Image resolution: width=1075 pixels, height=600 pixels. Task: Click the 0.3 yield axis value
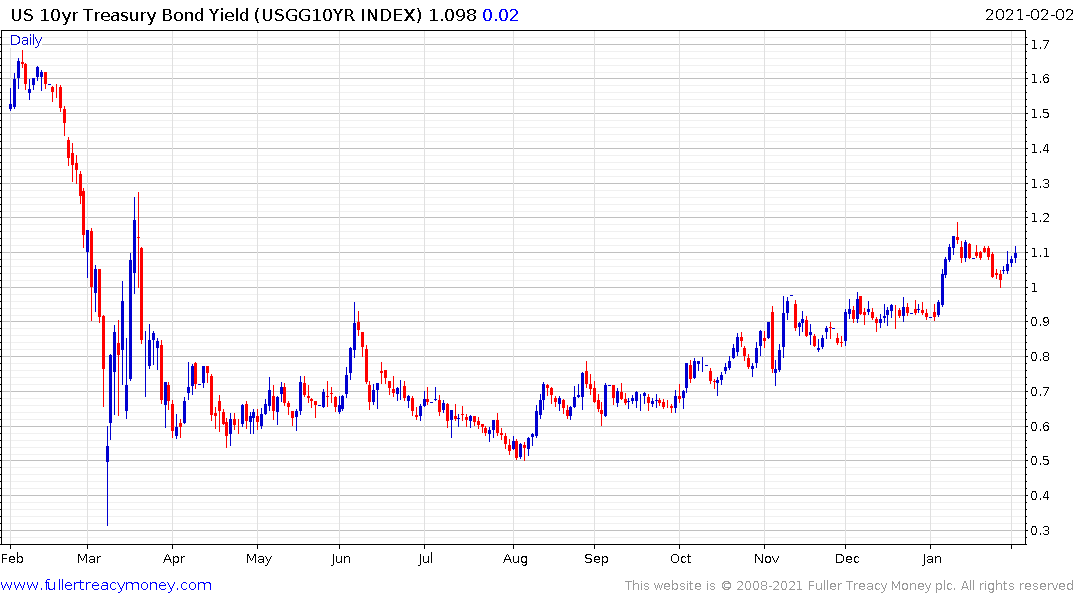pyautogui.click(x=1040, y=530)
